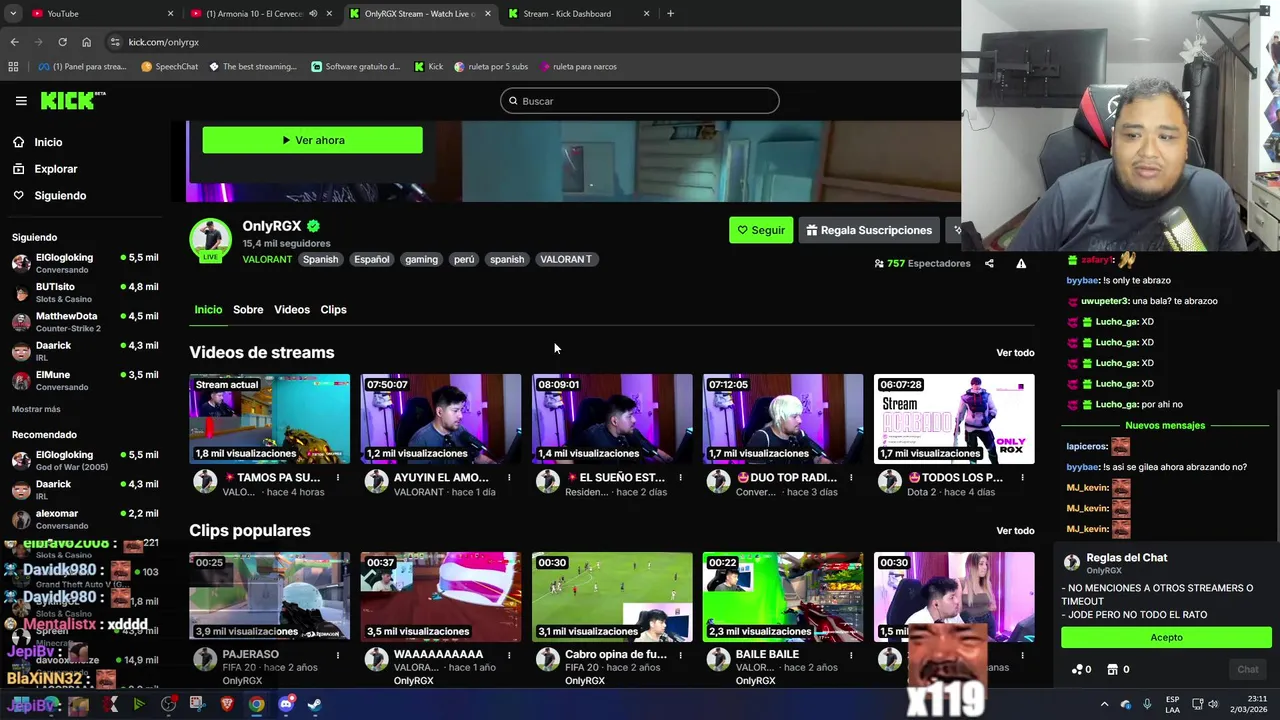Click Ver todo beside Videos de streams
Image resolution: width=1280 pixels, height=720 pixels.
pyautogui.click(x=1015, y=353)
